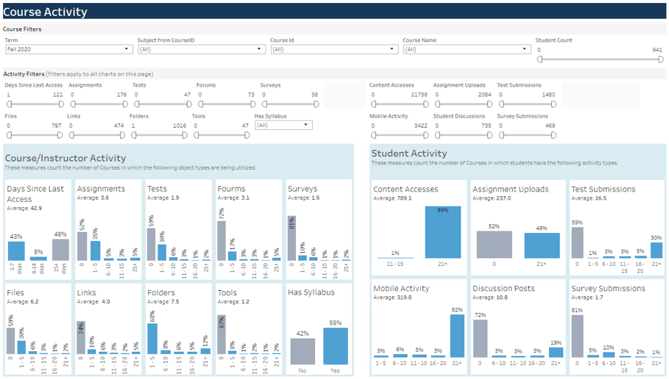Select the No bar in Has Syllabus chart
The image size is (669, 379).
click(303, 351)
